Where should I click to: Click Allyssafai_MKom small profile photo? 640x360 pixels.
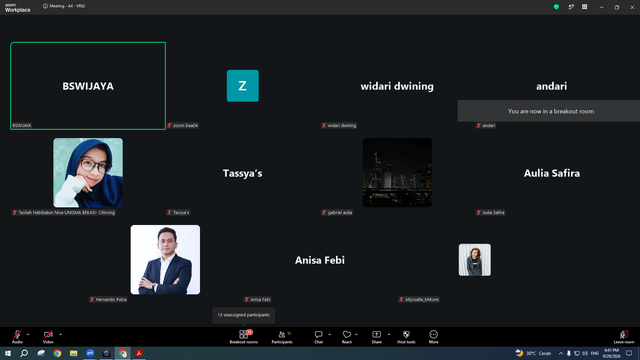tap(475, 260)
